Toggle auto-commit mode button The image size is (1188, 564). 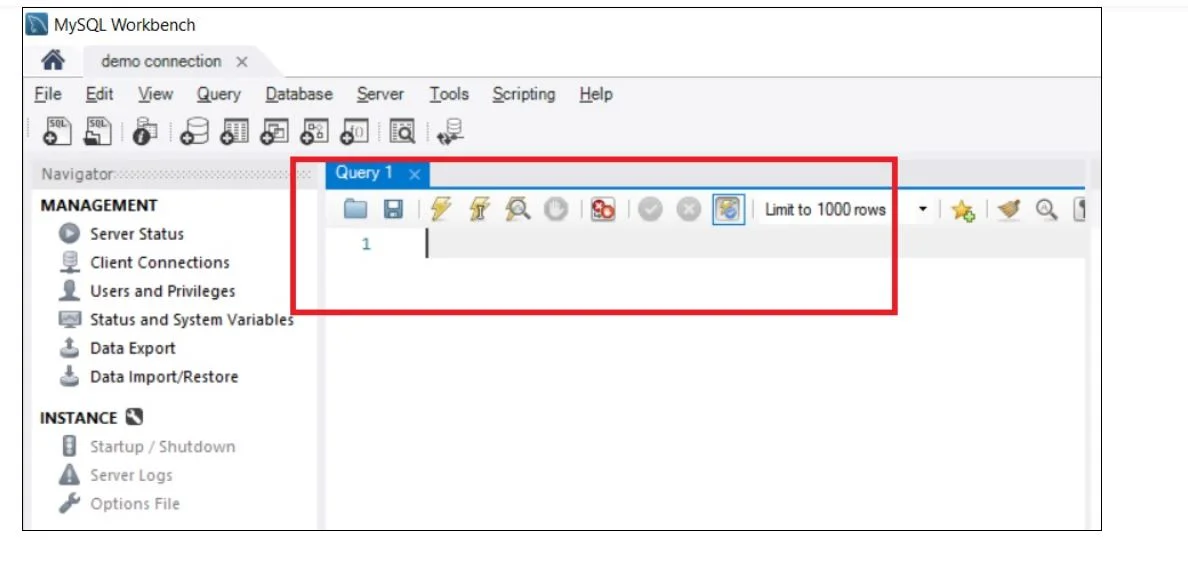[729, 209]
